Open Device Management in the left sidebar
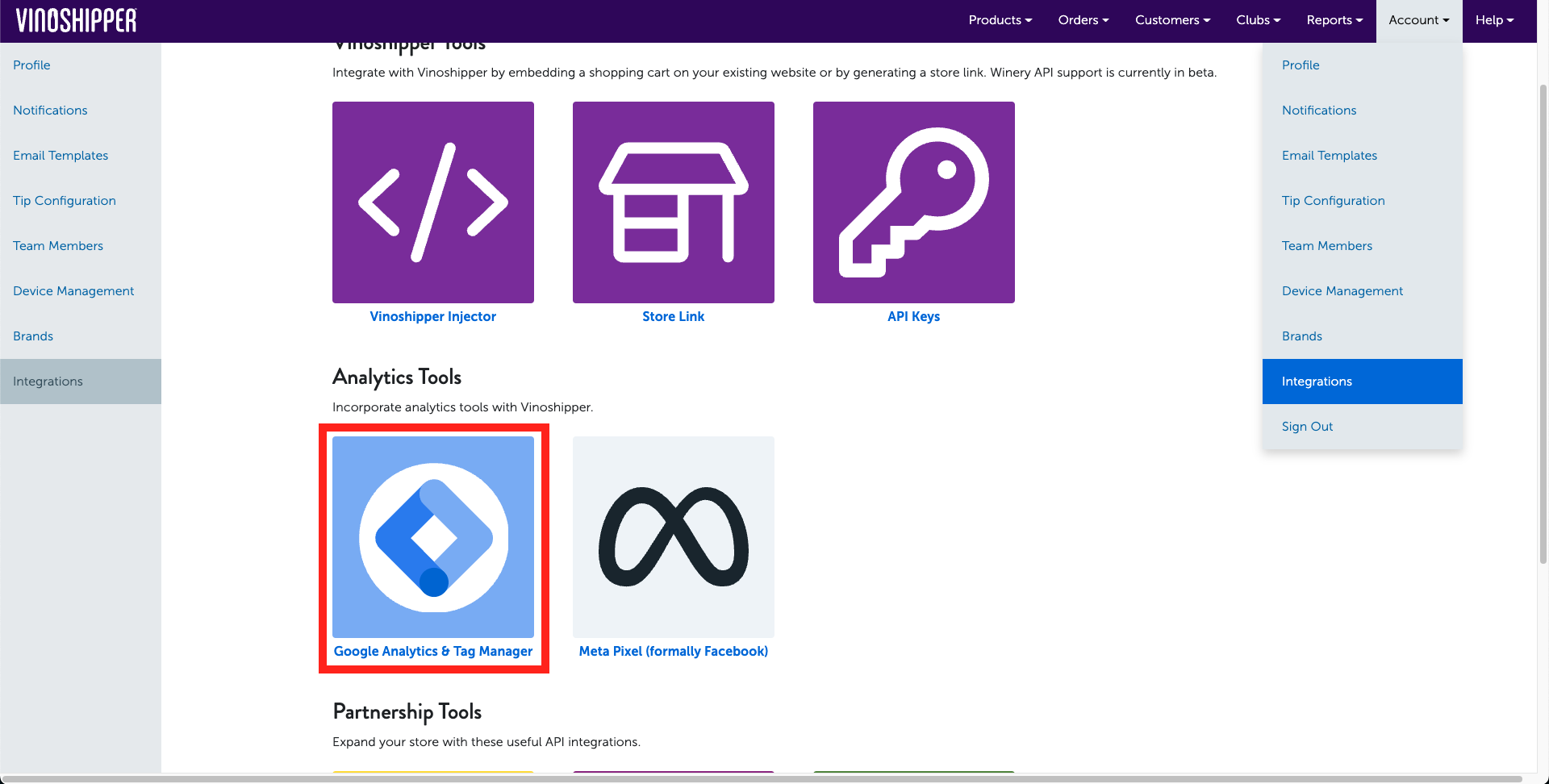 pyautogui.click(x=81, y=291)
